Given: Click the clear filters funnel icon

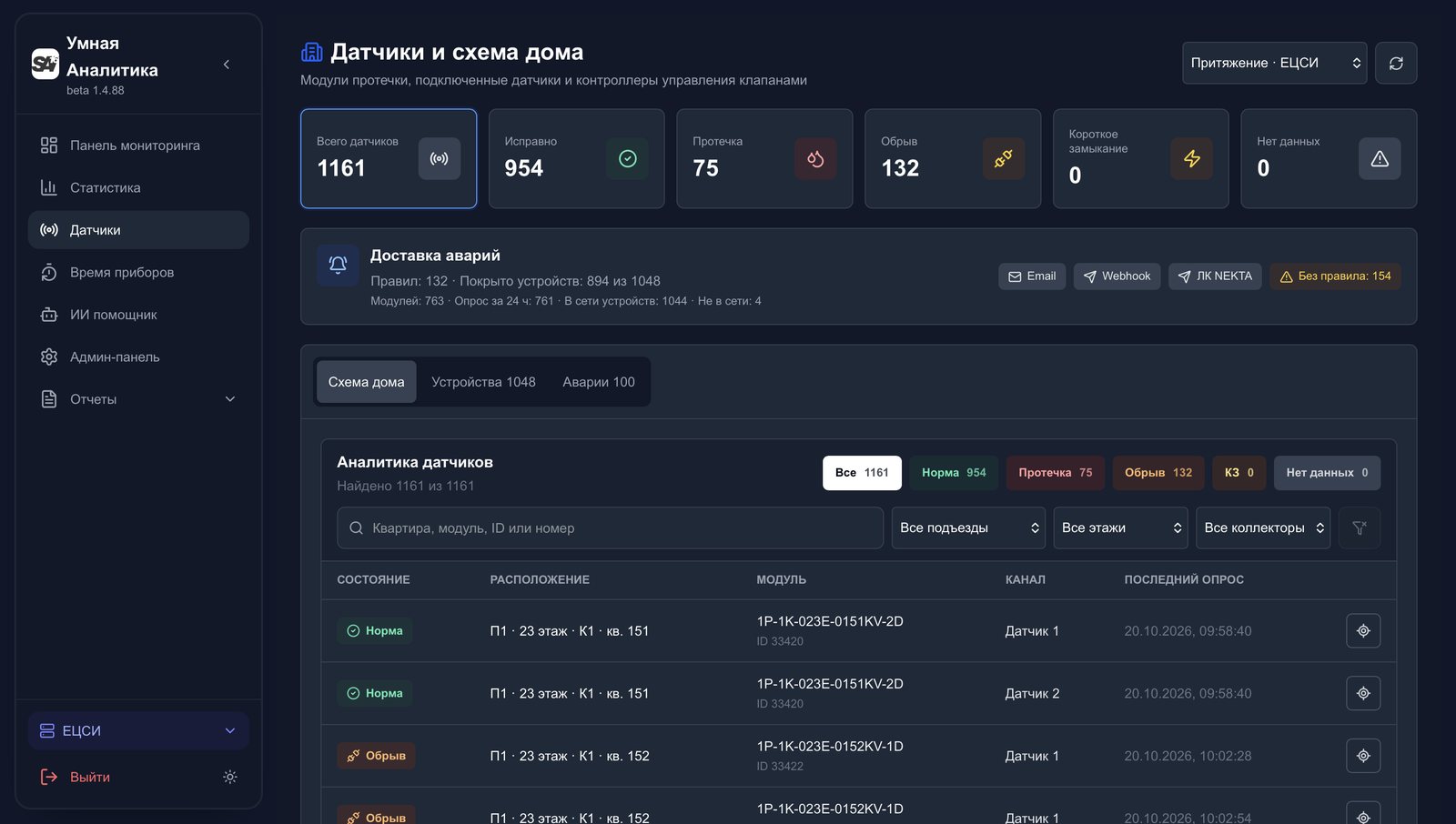Looking at the screenshot, I should [x=1360, y=528].
